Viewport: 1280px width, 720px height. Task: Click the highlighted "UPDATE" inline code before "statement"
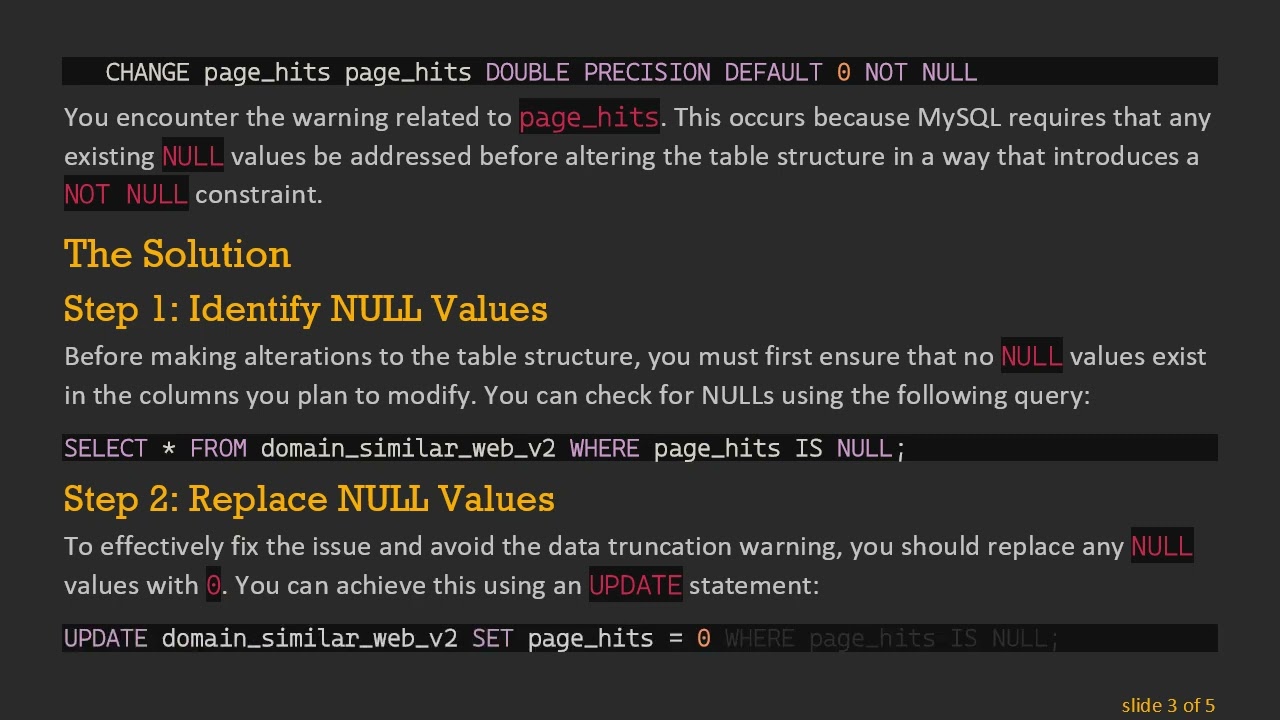(635, 585)
